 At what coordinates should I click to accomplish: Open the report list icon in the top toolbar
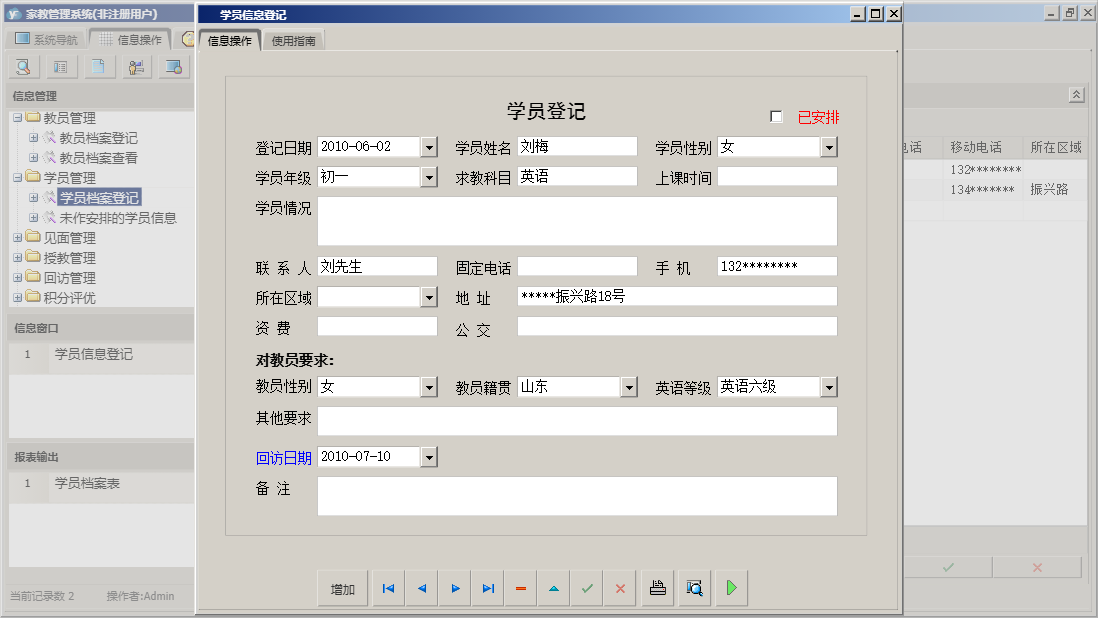(60, 66)
